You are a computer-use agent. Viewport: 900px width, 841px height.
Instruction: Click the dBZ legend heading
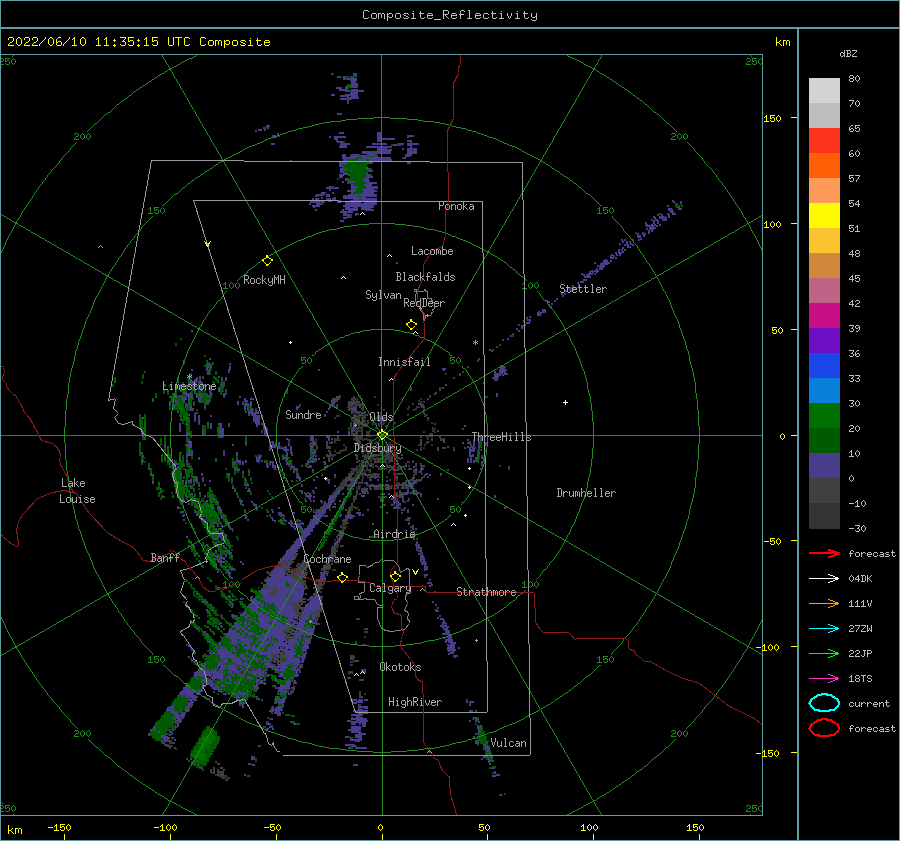(848, 53)
